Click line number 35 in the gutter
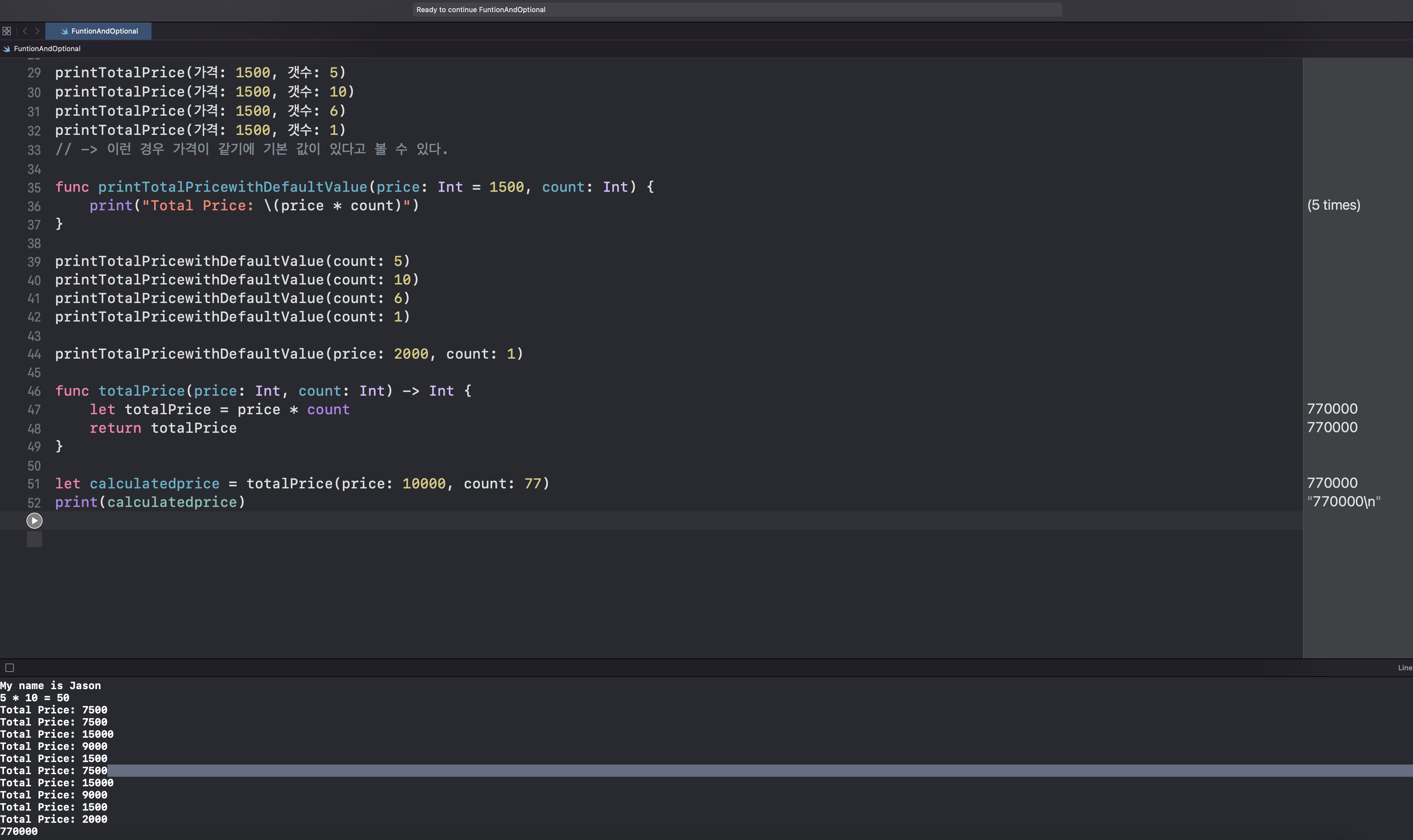Screen dimensions: 1413x840 [x=34, y=188]
